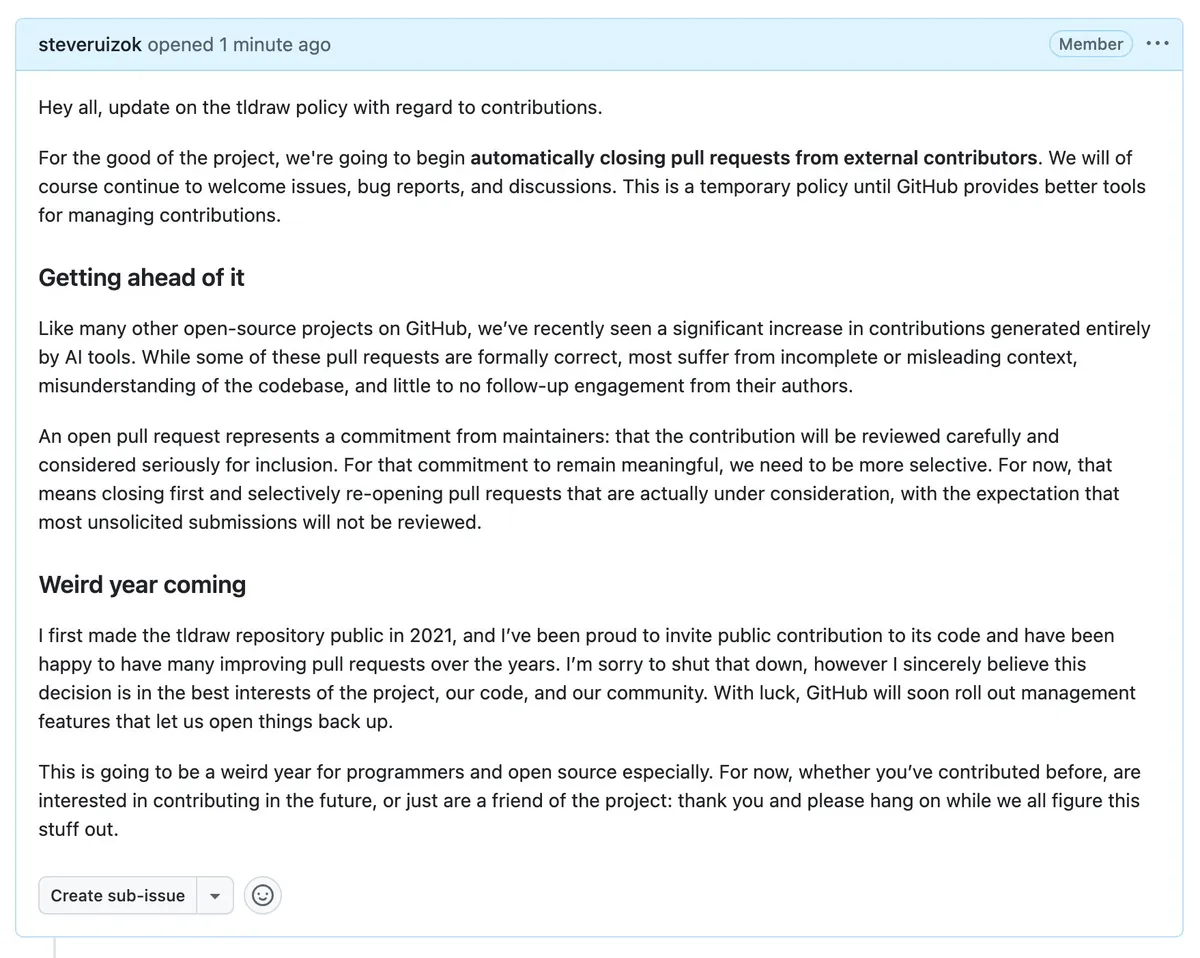Click the Create sub-issue button
Image resolution: width=1200 pixels, height=958 pixels.
click(118, 895)
